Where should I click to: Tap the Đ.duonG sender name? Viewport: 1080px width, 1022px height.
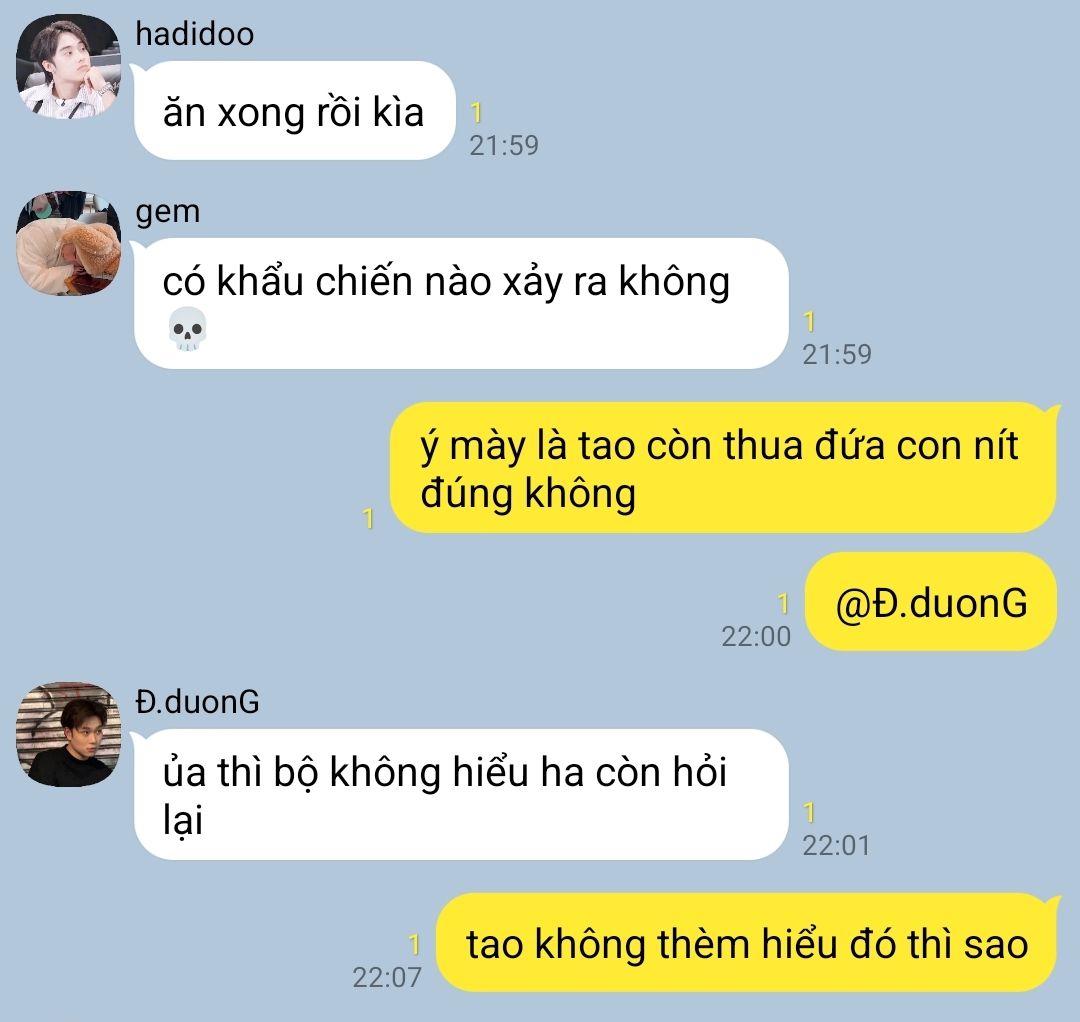point(197,702)
